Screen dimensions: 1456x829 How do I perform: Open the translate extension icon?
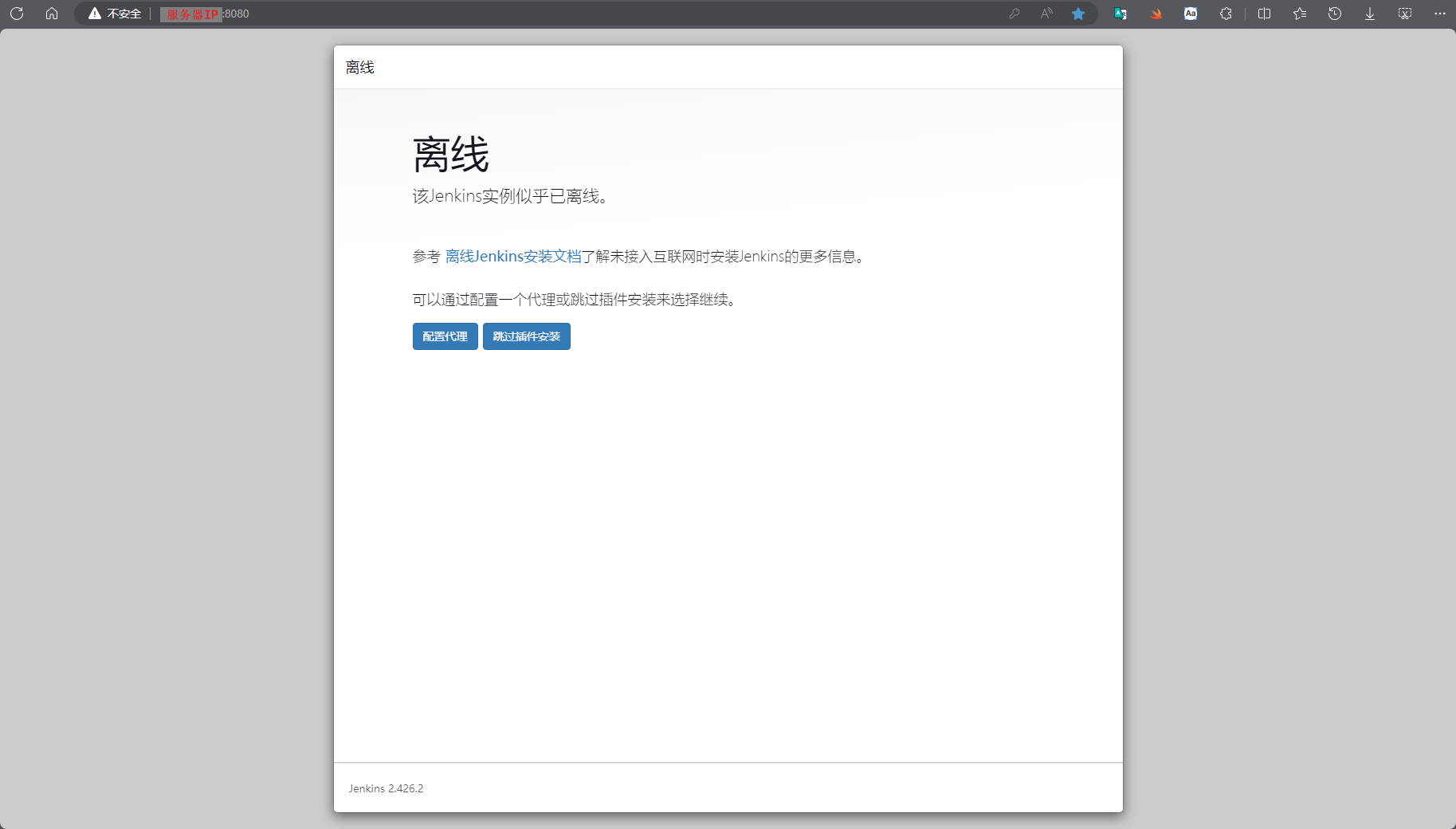(x=1120, y=14)
